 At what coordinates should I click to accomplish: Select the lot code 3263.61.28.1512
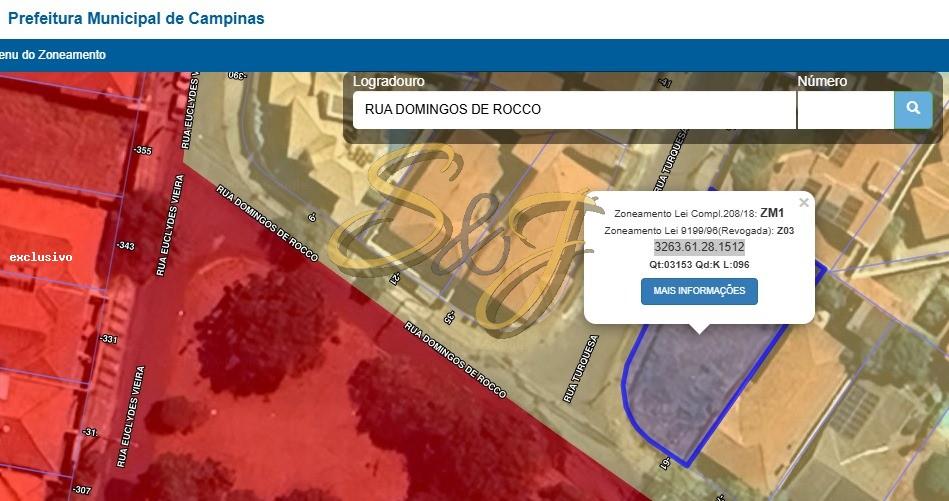click(699, 247)
